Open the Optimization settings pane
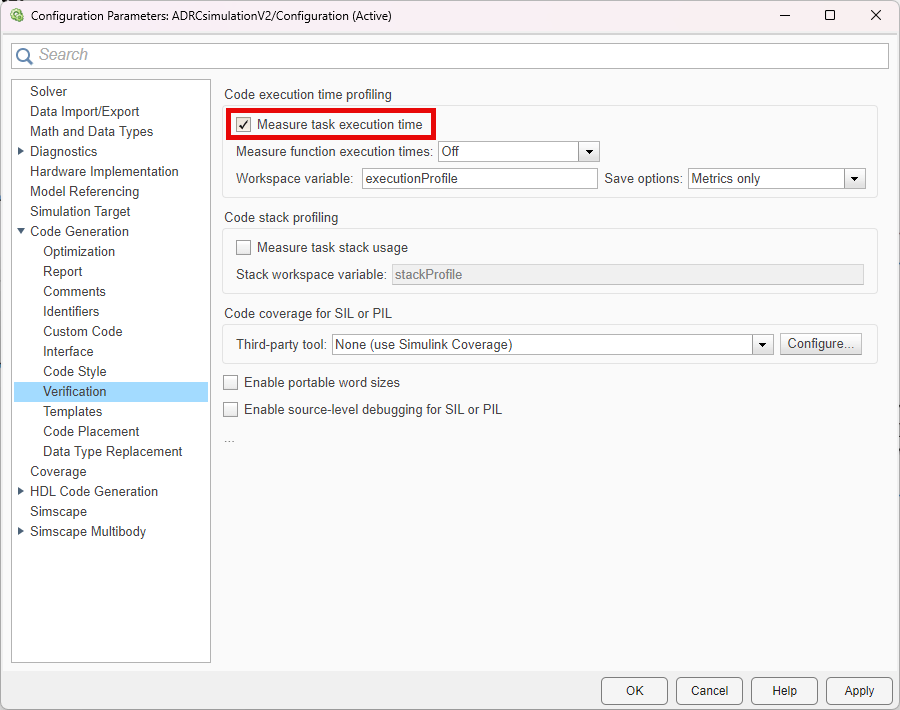 click(79, 252)
